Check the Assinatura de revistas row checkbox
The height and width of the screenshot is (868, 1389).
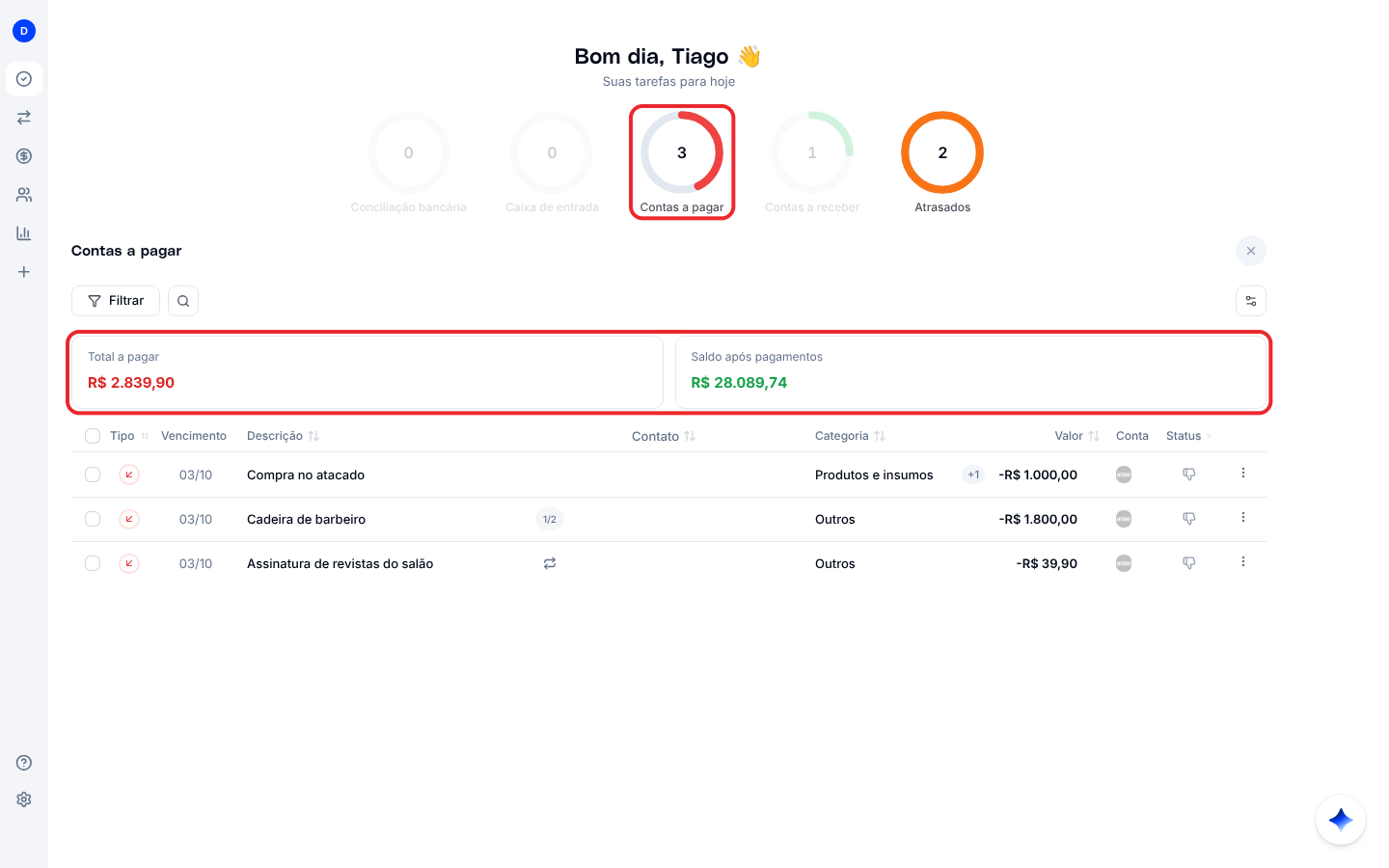coord(93,563)
